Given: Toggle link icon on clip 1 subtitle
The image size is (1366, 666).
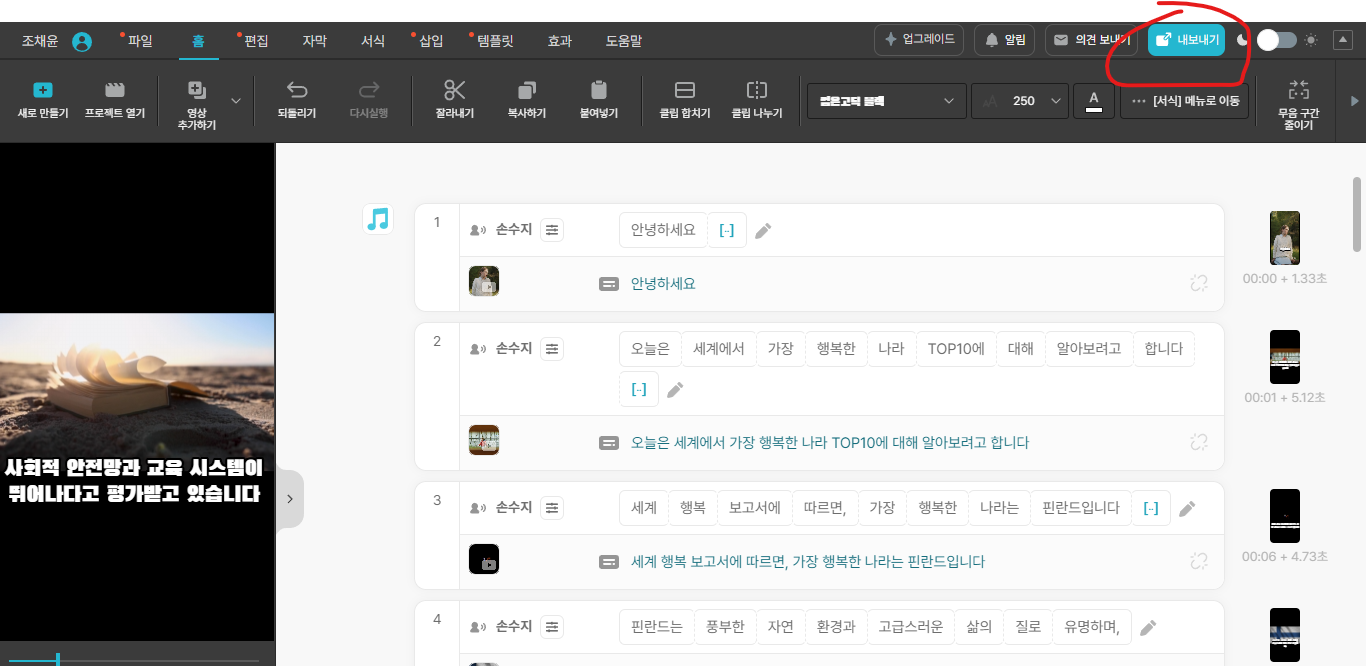Looking at the screenshot, I should point(1199,283).
